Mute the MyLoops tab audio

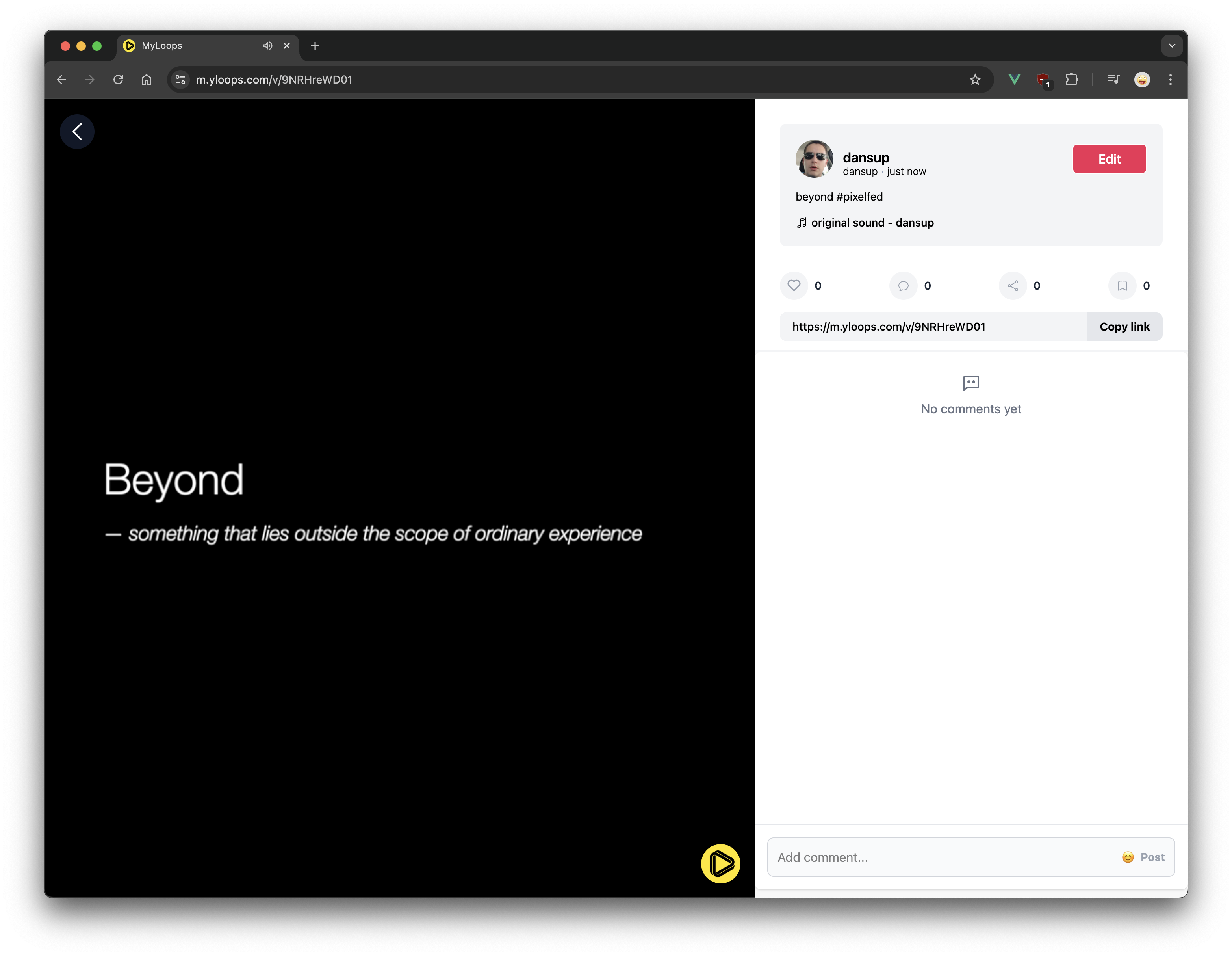267,46
